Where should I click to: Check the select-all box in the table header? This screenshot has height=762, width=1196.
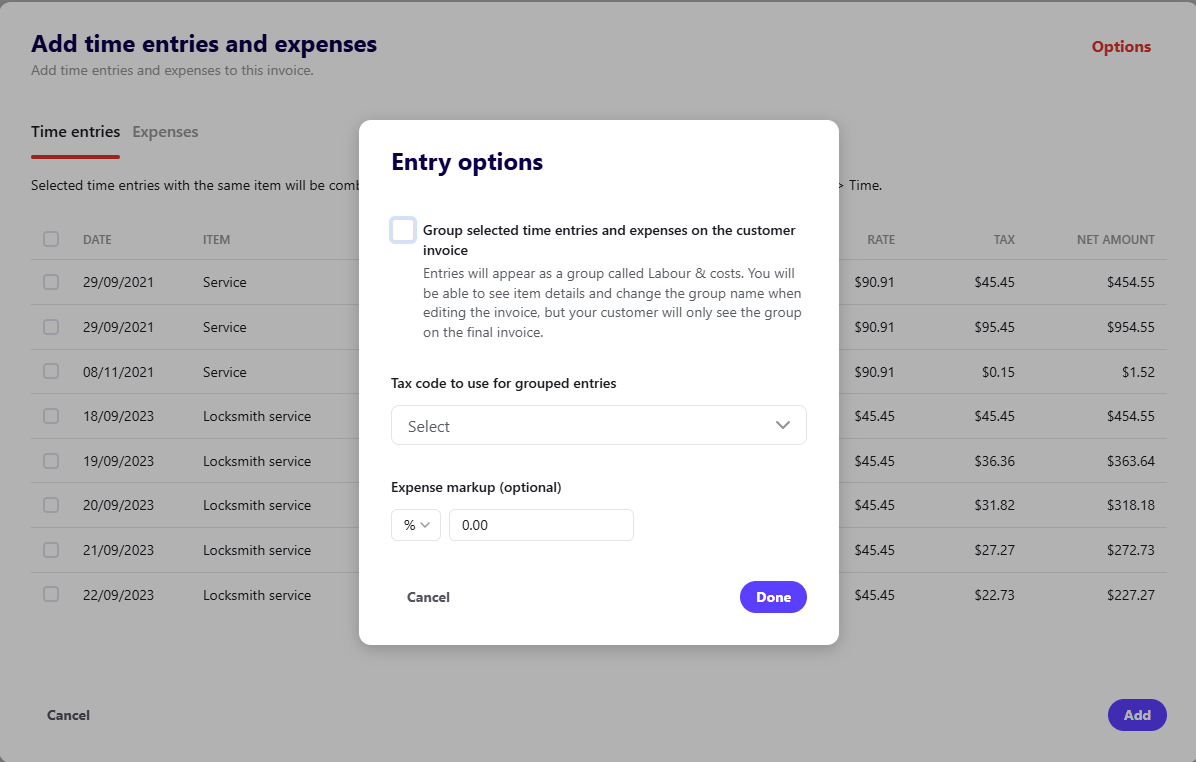point(51,239)
